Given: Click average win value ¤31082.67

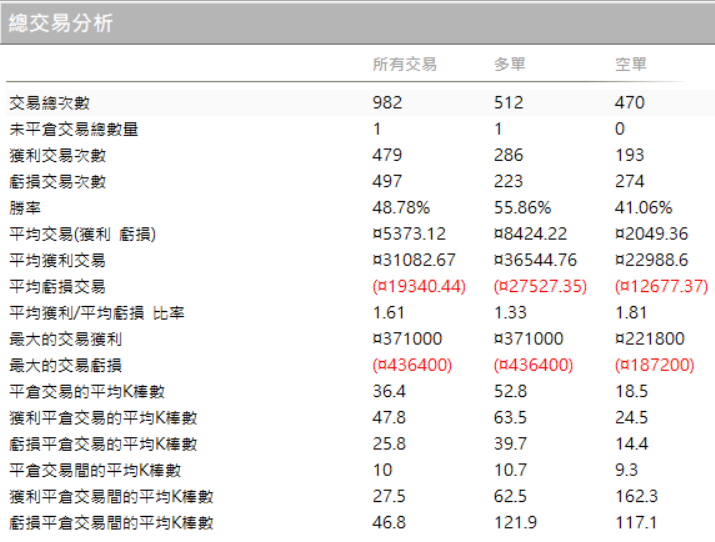Looking at the screenshot, I should tap(414, 260).
